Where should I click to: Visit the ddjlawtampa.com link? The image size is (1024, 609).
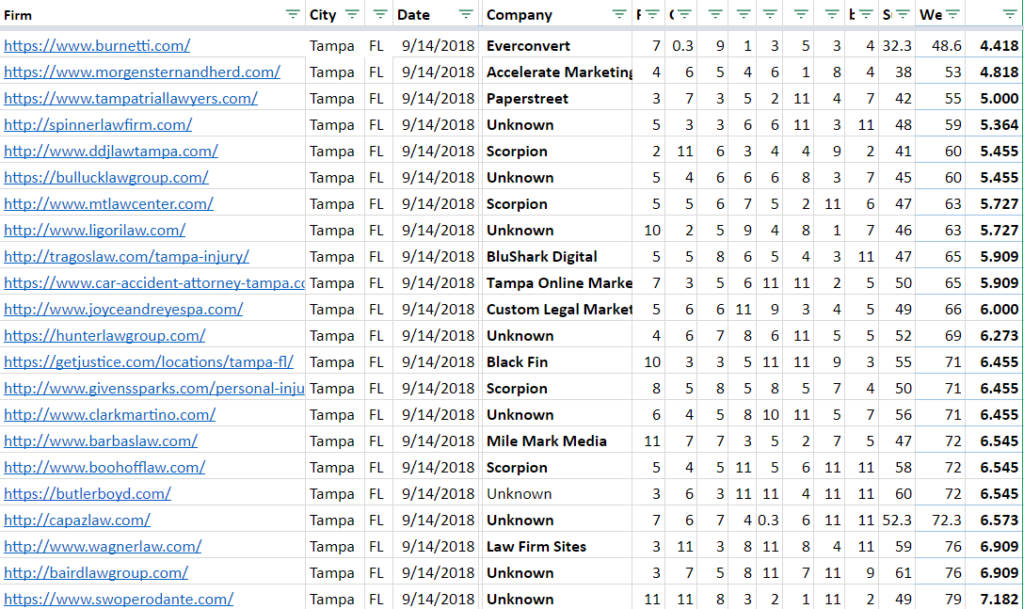pyautogui.click(x=111, y=151)
